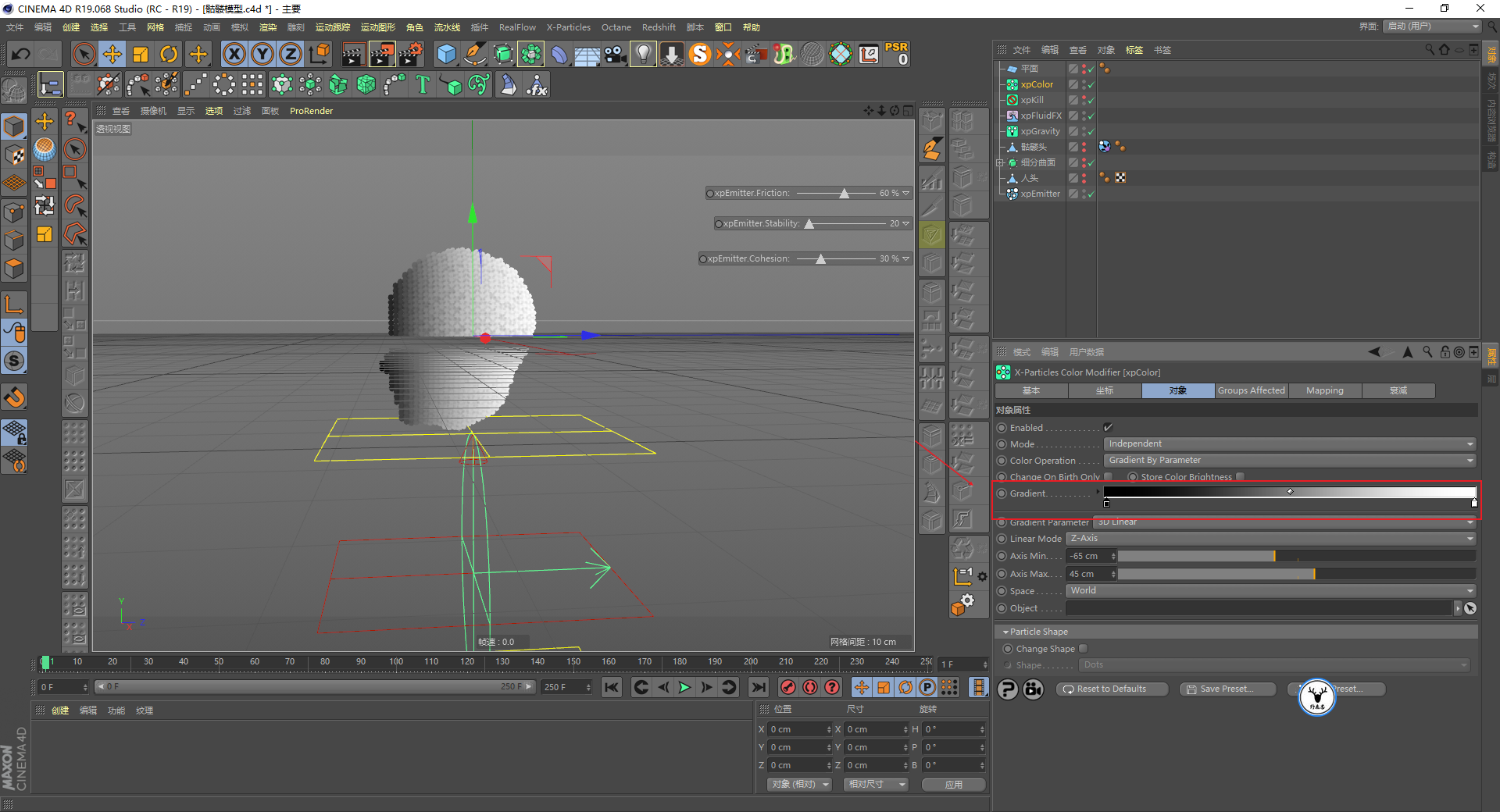
Task: Switch to the Mapping tab
Action: coord(1325,390)
